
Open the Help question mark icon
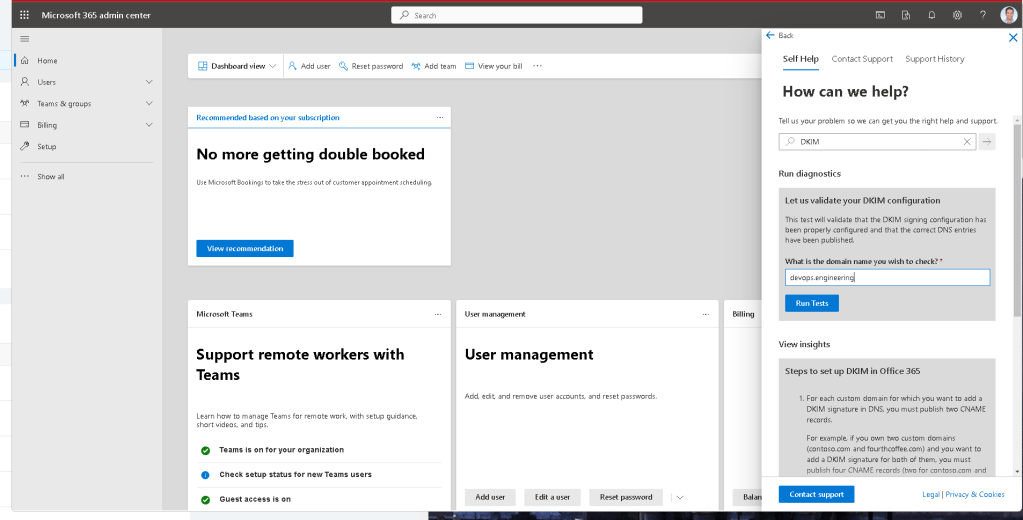tap(983, 15)
